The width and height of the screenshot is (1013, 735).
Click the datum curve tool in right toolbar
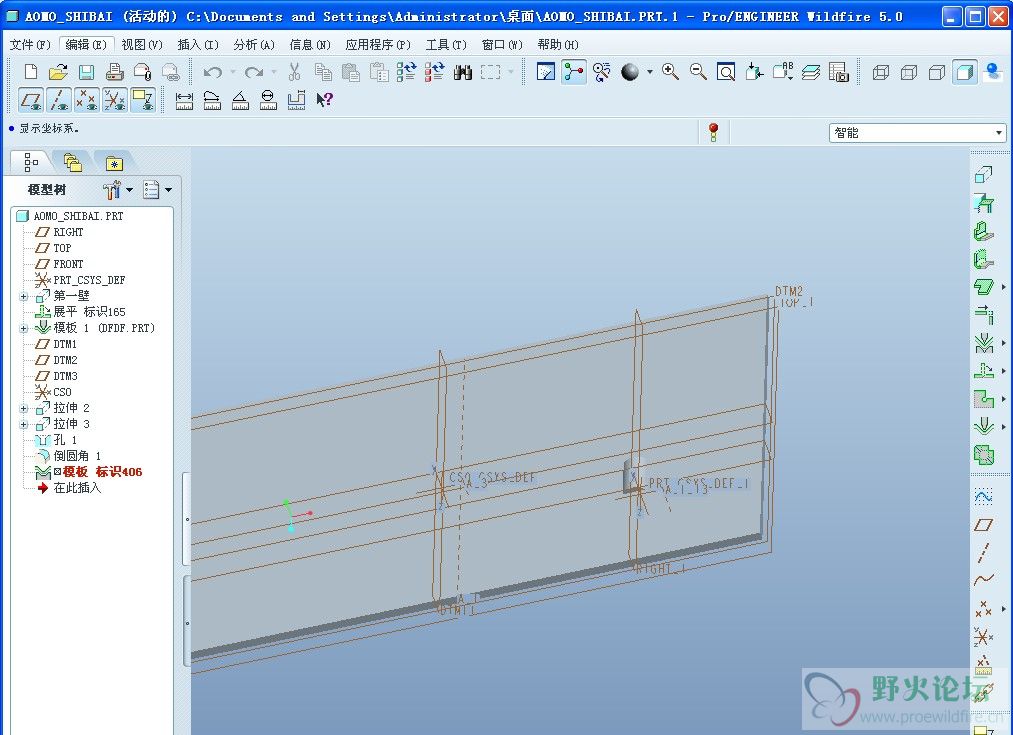[983, 580]
